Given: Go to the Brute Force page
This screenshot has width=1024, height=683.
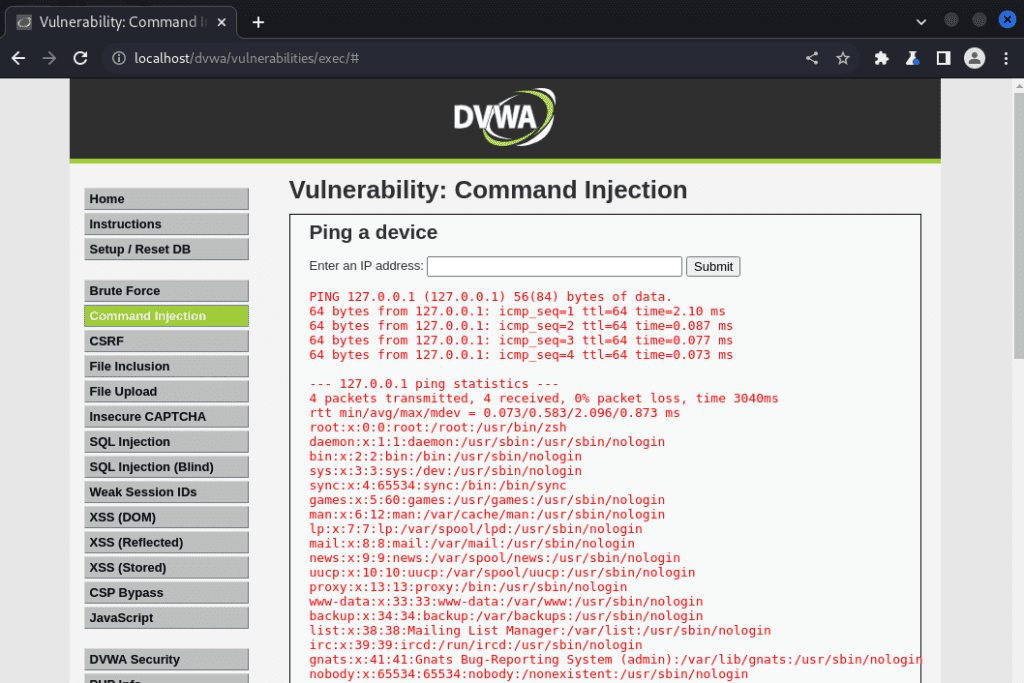Looking at the screenshot, I should click(167, 291).
